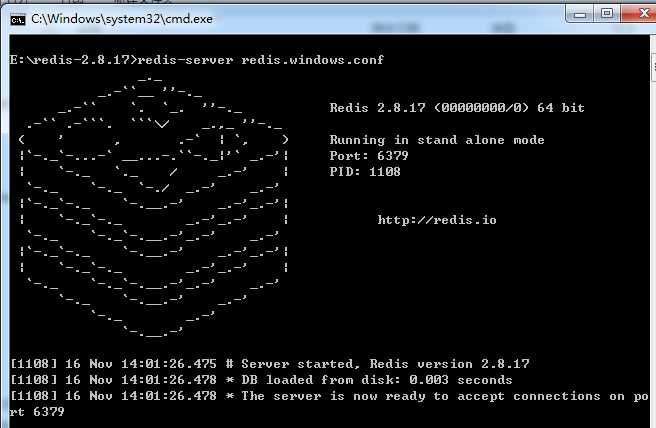The width and height of the screenshot is (656, 428).
Task: Click the 'ready to accept connections' log line
Action: (x=330, y=396)
